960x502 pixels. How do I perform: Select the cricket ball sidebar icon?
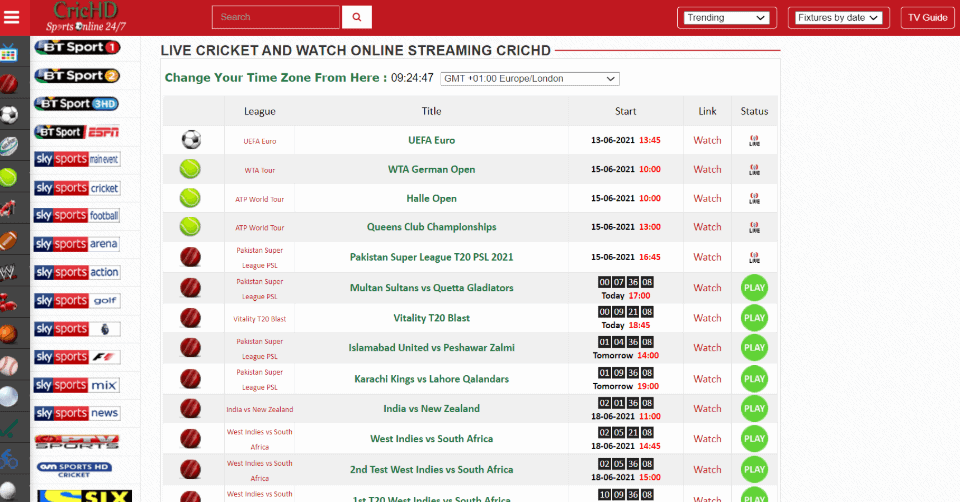click(x=9, y=84)
